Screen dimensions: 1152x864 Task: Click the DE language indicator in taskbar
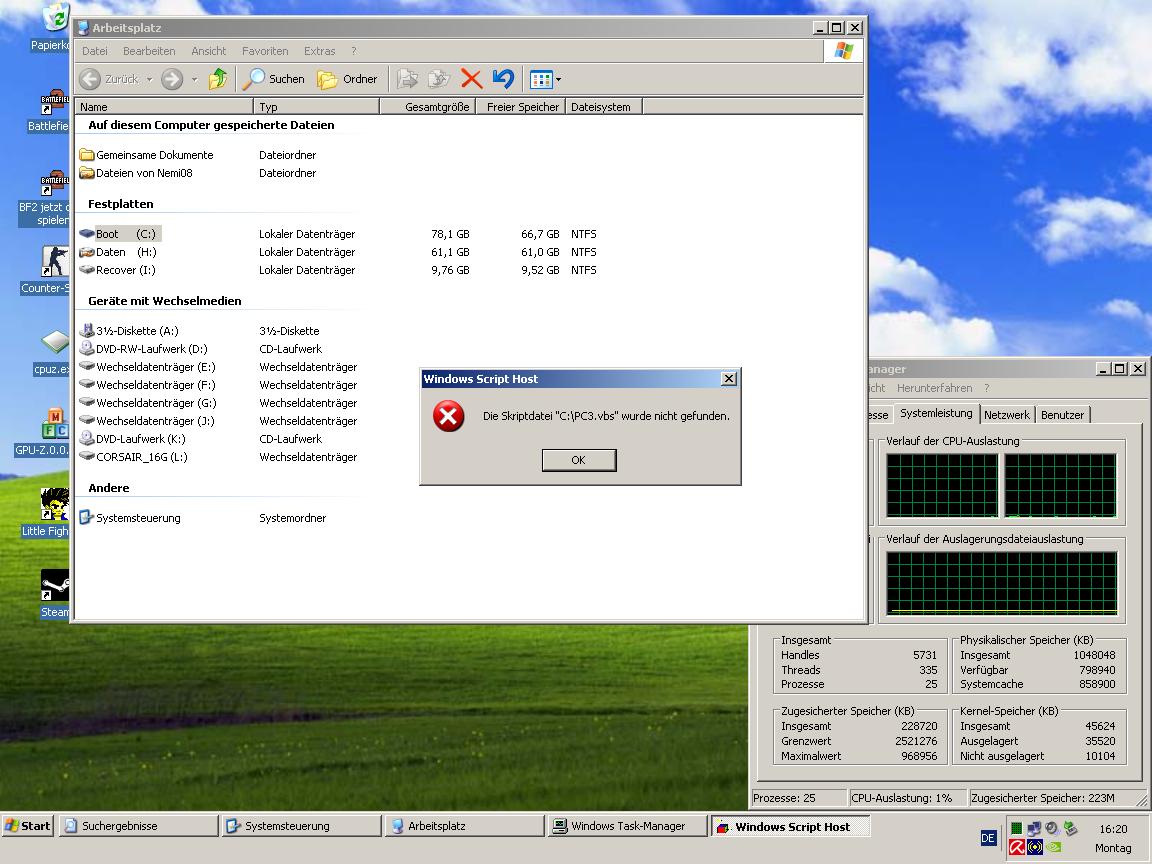tap(988, 838)
